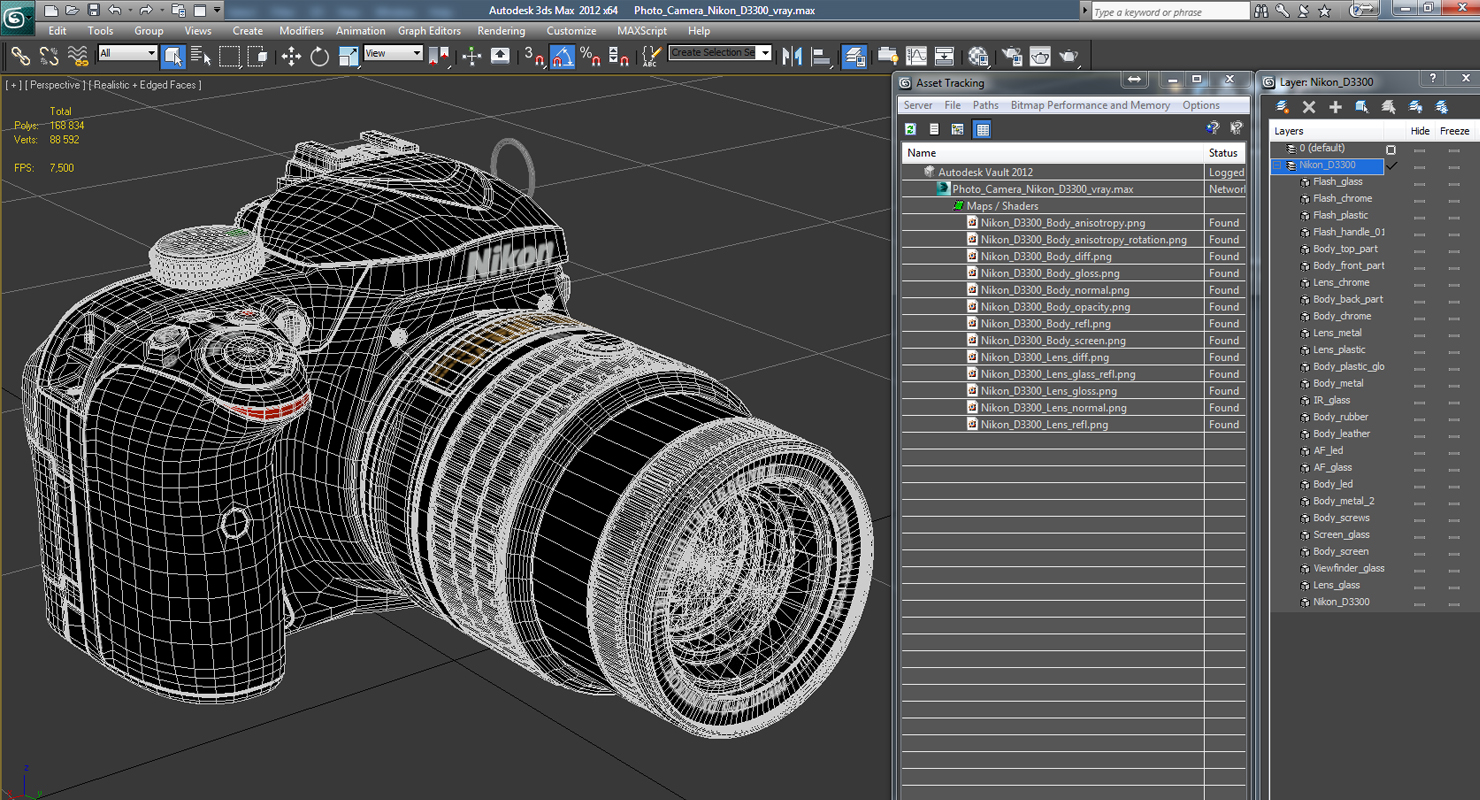Choose the Select and Rotate tool
This screenshot has width=1480, height=800.
(319, 56)
